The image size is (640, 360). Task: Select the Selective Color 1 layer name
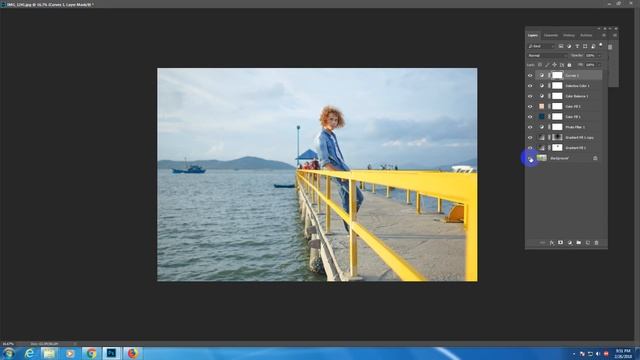coord(577,86)
